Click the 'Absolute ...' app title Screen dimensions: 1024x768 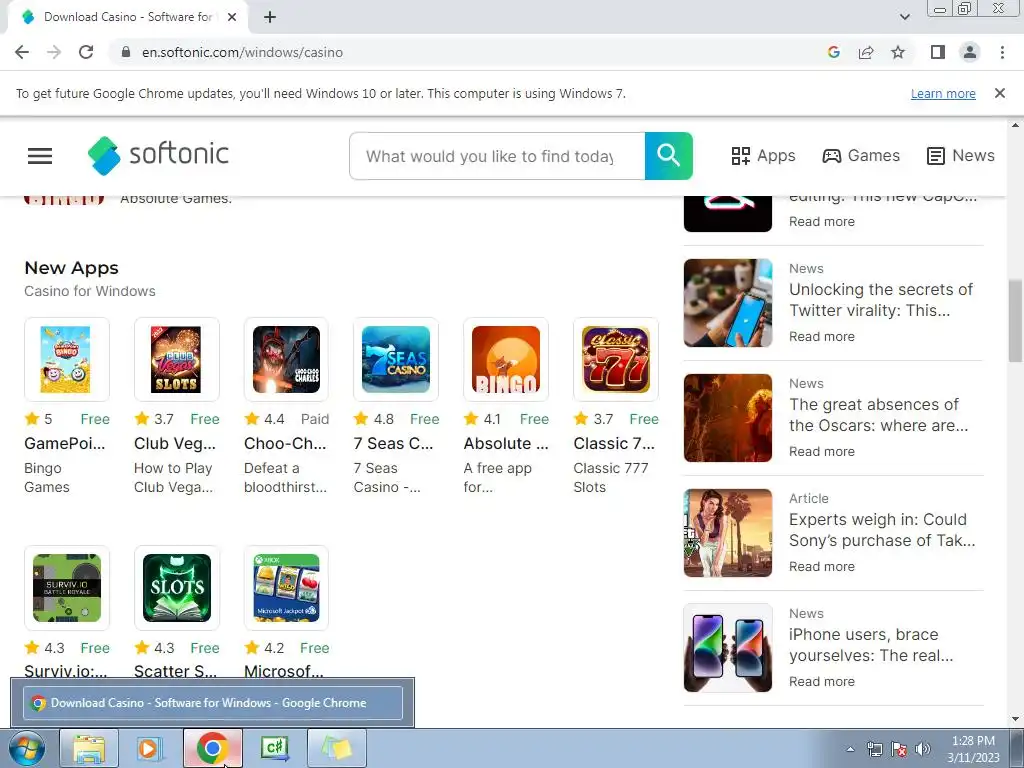(506, 443)
